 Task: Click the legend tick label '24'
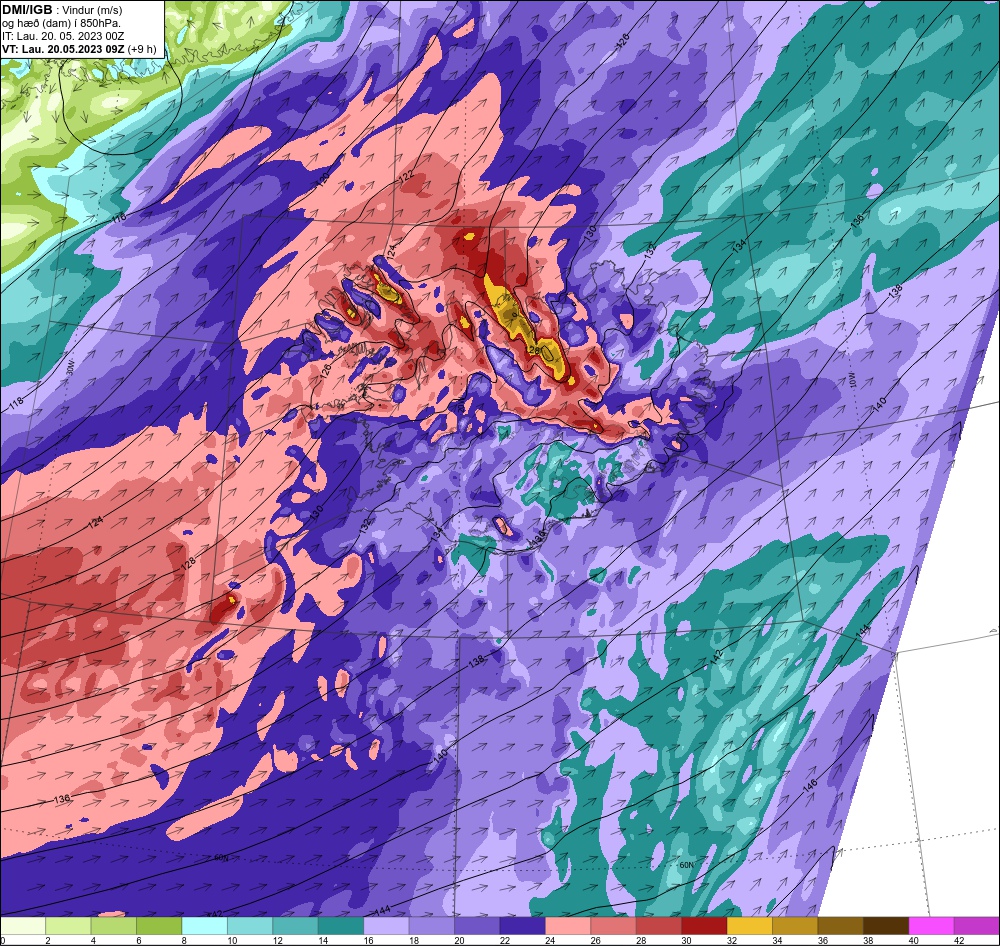click(549, 940)
